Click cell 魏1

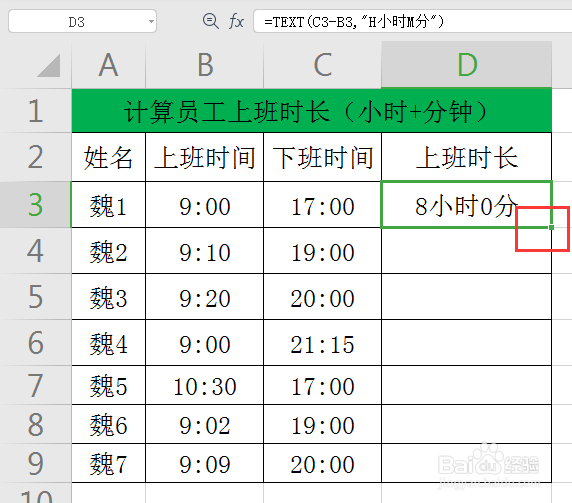tap(108, 205)
